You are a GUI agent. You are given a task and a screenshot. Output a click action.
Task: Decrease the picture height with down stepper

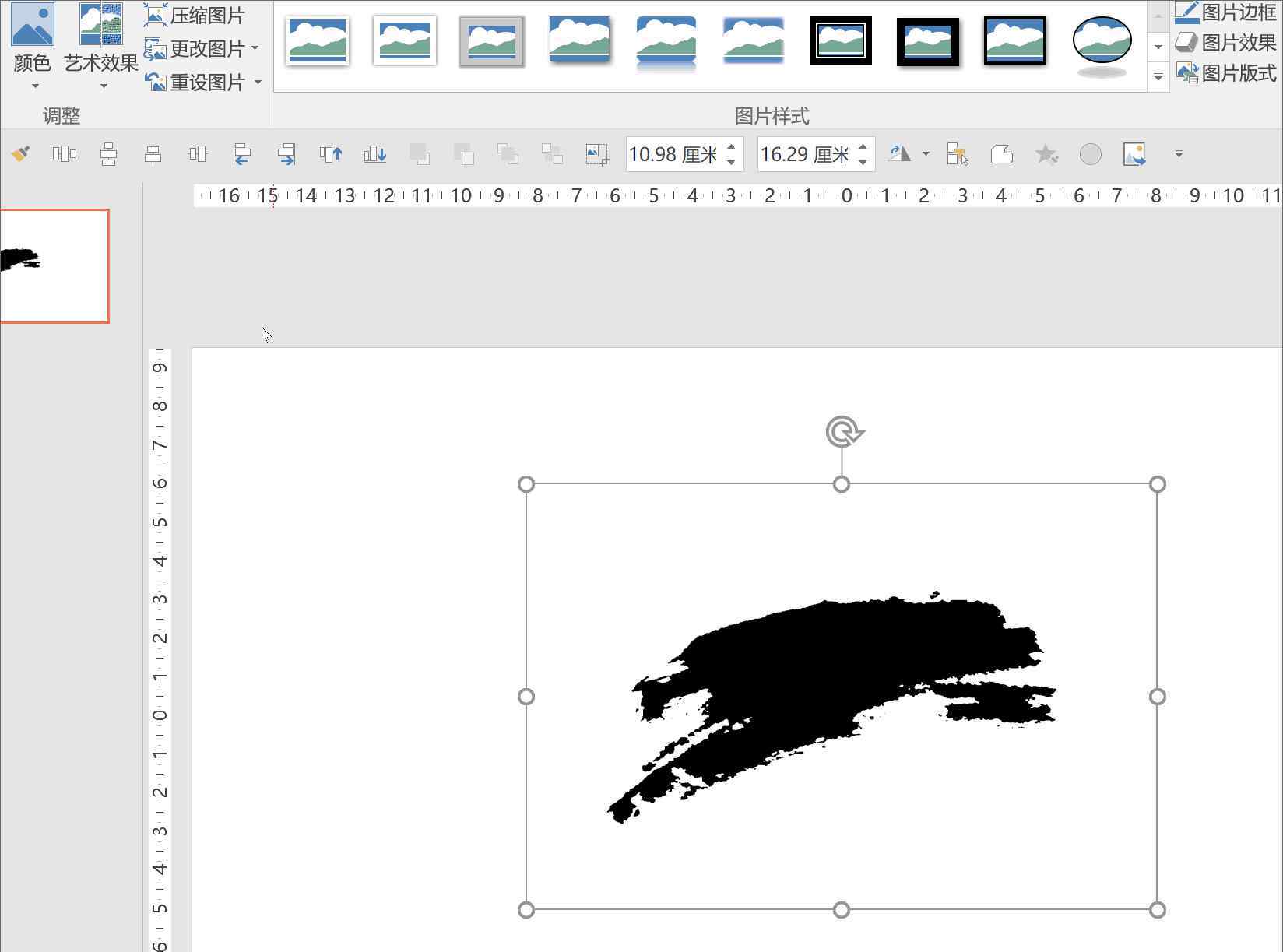coord(732,162)
